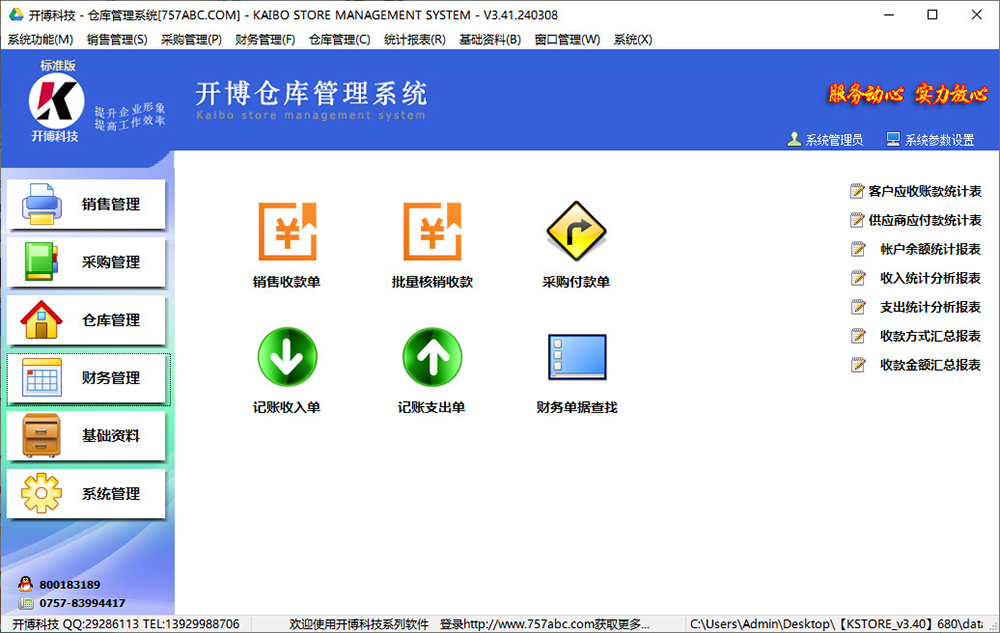Select the 仓库管理 sidebar label
The height and width of the screenshot is (633, 1000).
point(111,320)
